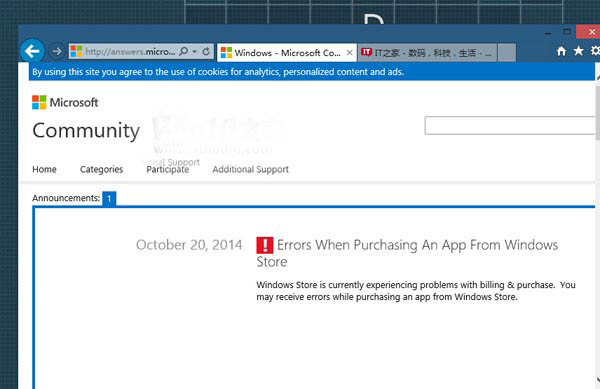Go forward with the browser forward arrow

(x=57, y=51)
